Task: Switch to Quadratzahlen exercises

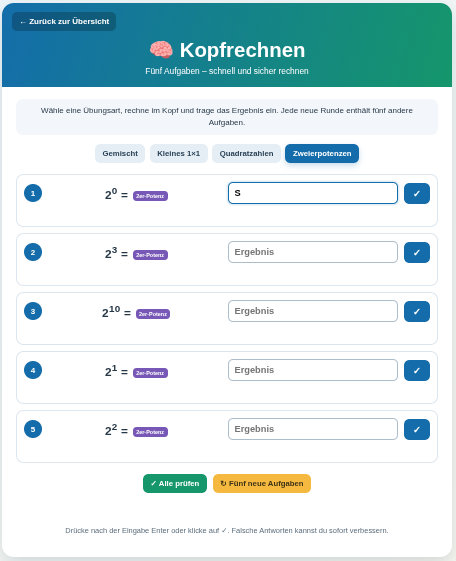Action: click(246, 153)
